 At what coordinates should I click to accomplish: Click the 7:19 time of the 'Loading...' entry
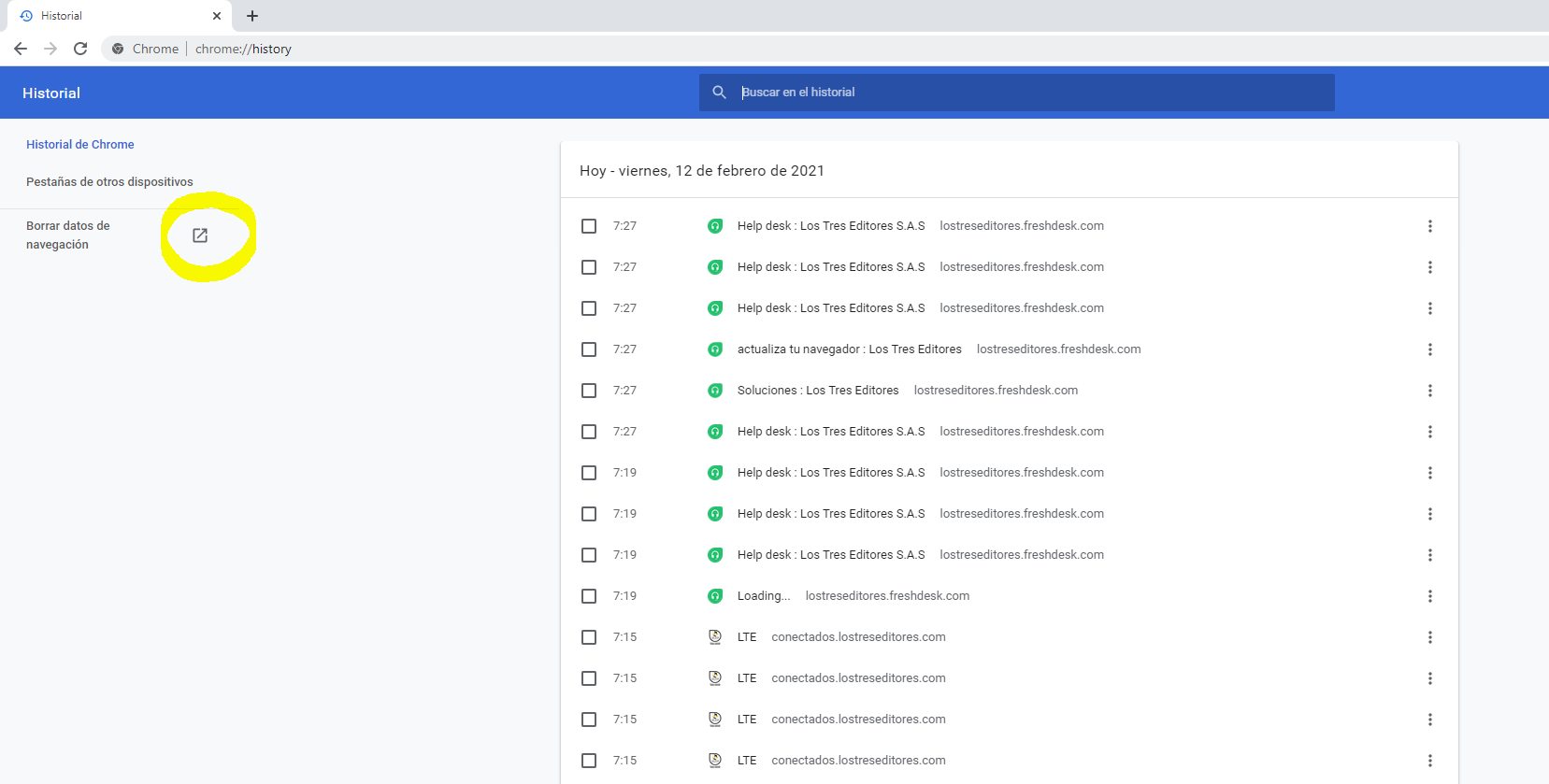click(x=624, y=596)
